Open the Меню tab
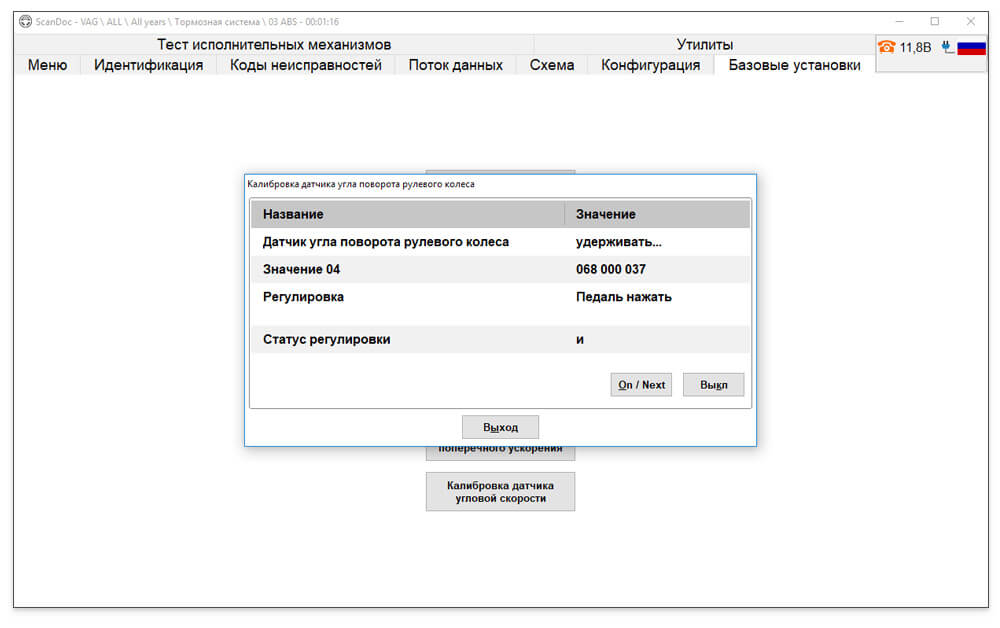This screenshot has width=1000, height=628. click(x=47, y=65)
